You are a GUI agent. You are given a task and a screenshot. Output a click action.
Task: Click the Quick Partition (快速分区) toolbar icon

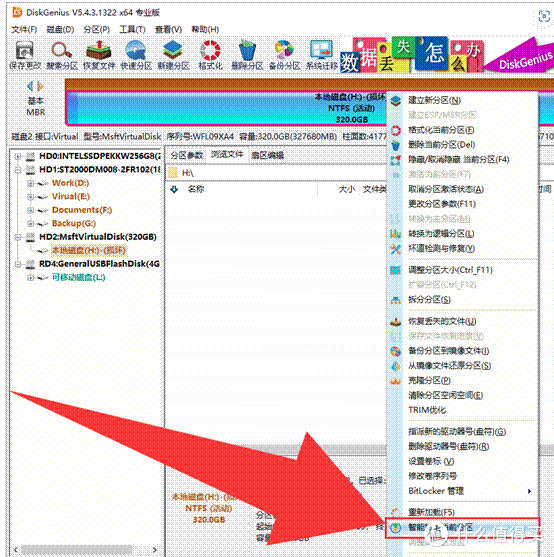(136, 55)
